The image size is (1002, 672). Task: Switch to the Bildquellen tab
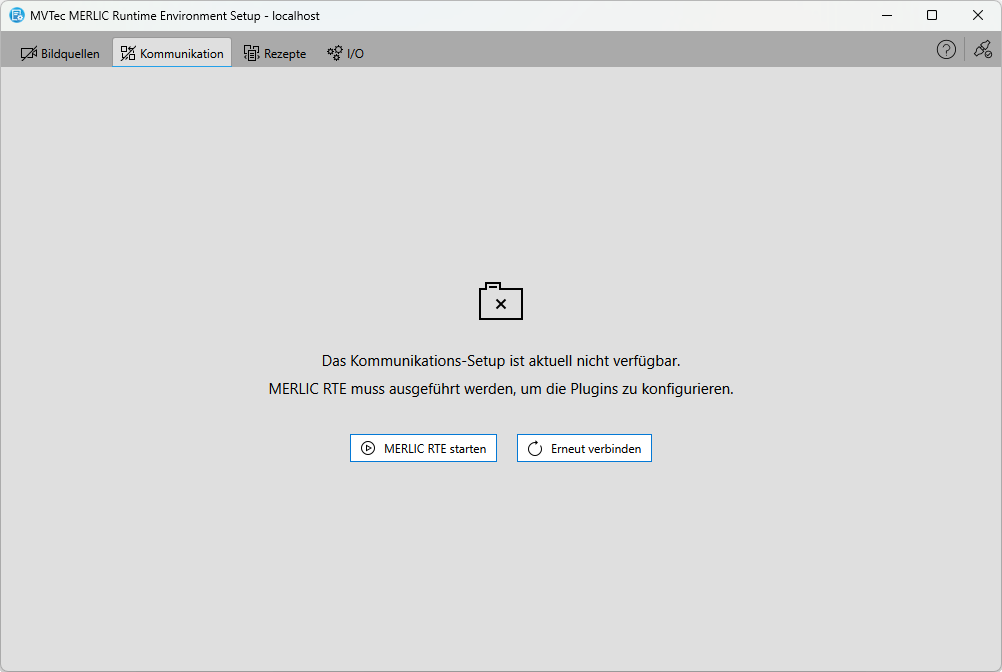70,54
